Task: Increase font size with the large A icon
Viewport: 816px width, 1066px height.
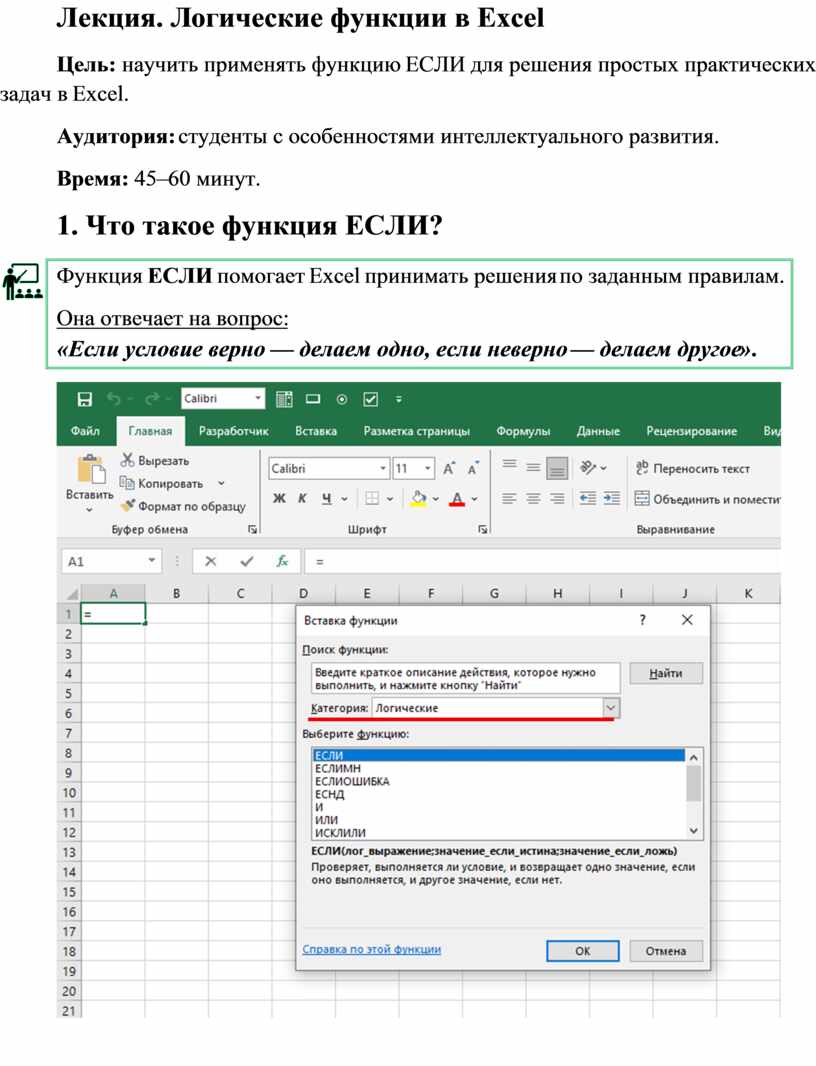Action: [448, 468]
